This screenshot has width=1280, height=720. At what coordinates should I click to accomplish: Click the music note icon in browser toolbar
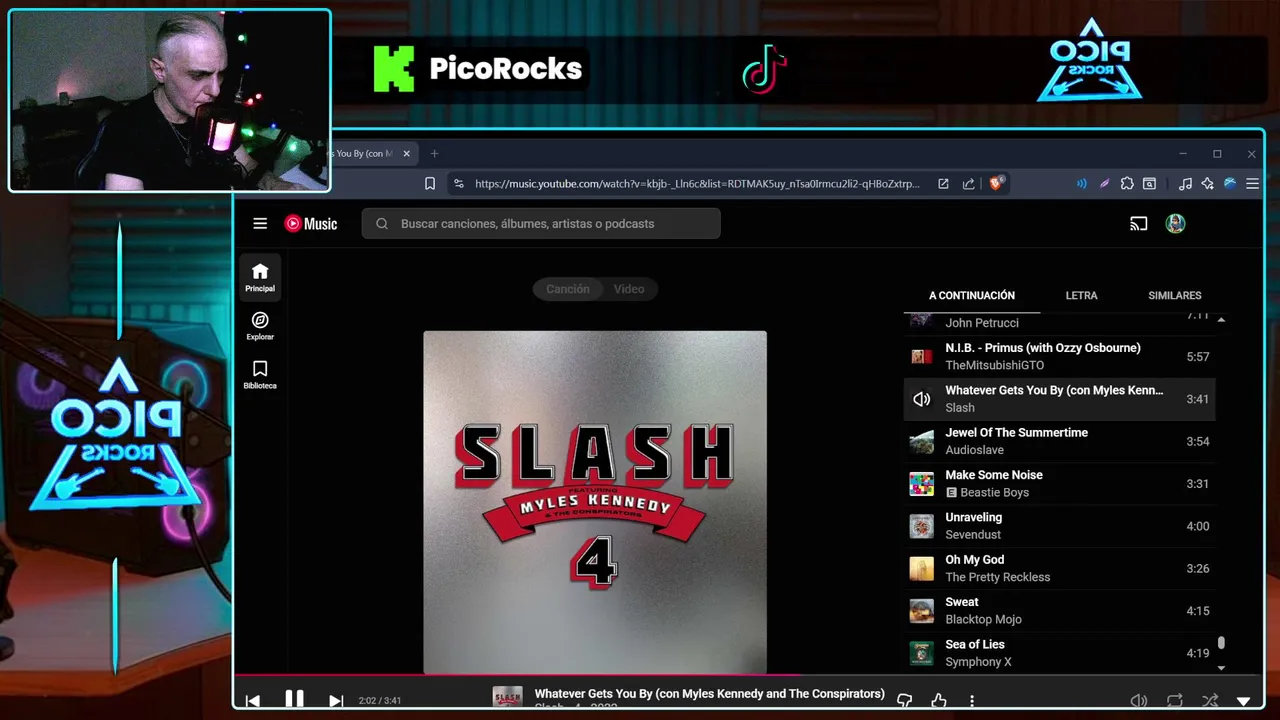(x=1185, y=184)
